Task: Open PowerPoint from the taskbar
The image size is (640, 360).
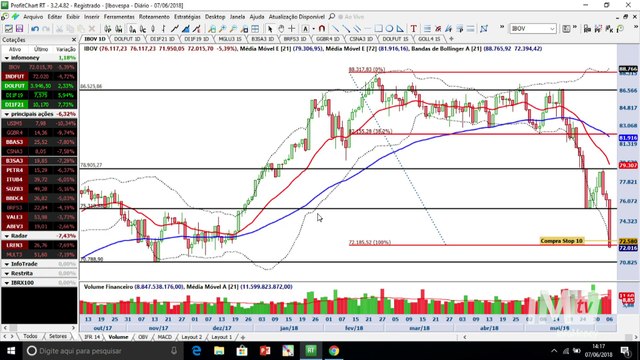Action: pyautogui.click(x=265, y=351)
